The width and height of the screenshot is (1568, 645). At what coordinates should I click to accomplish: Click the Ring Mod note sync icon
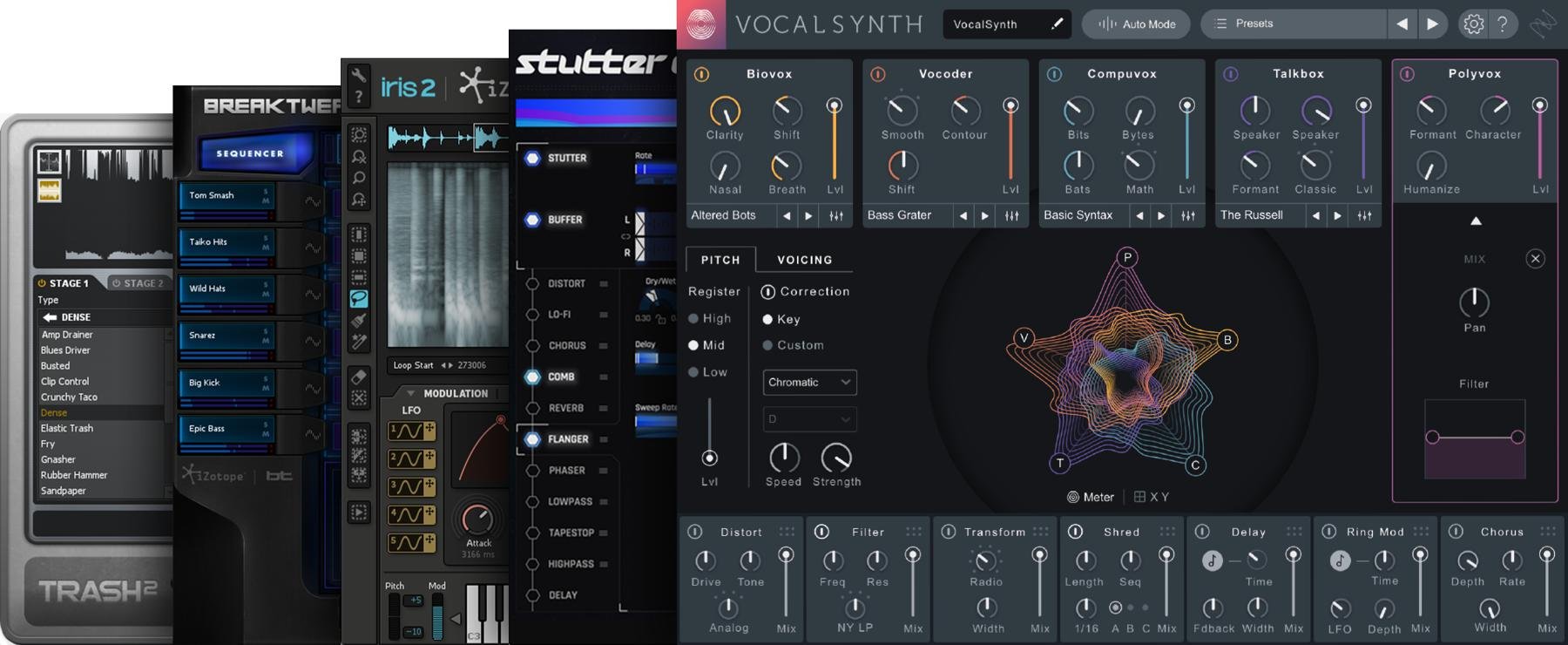pos(1340,561)
